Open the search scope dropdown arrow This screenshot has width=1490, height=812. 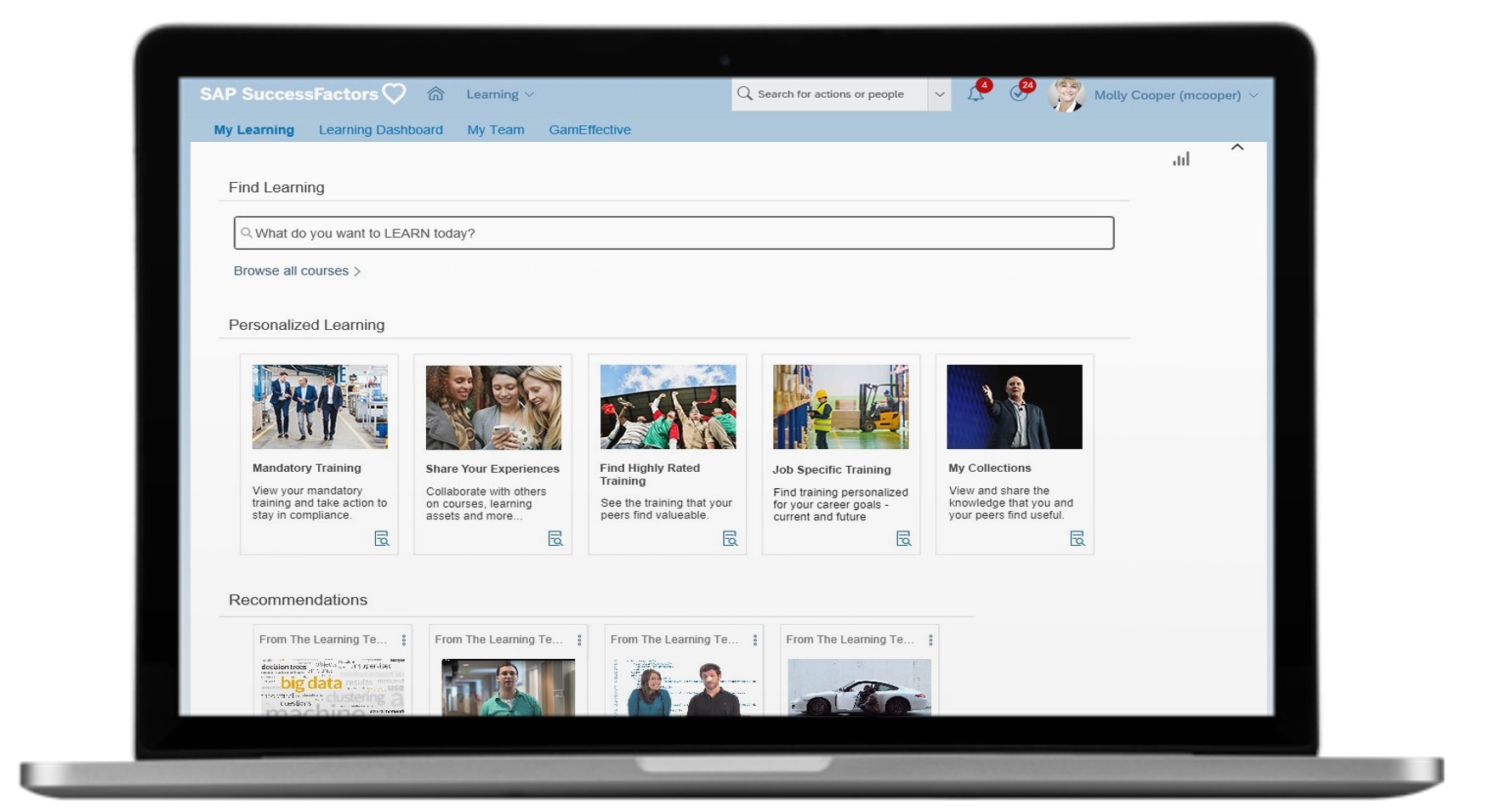point(939,94)
